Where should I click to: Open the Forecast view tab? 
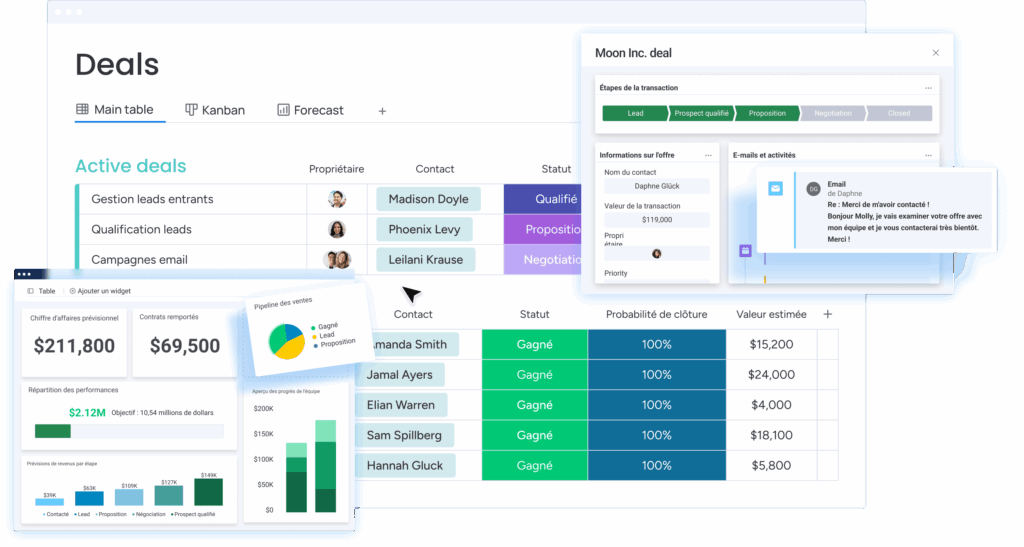[x=310, y=110]
